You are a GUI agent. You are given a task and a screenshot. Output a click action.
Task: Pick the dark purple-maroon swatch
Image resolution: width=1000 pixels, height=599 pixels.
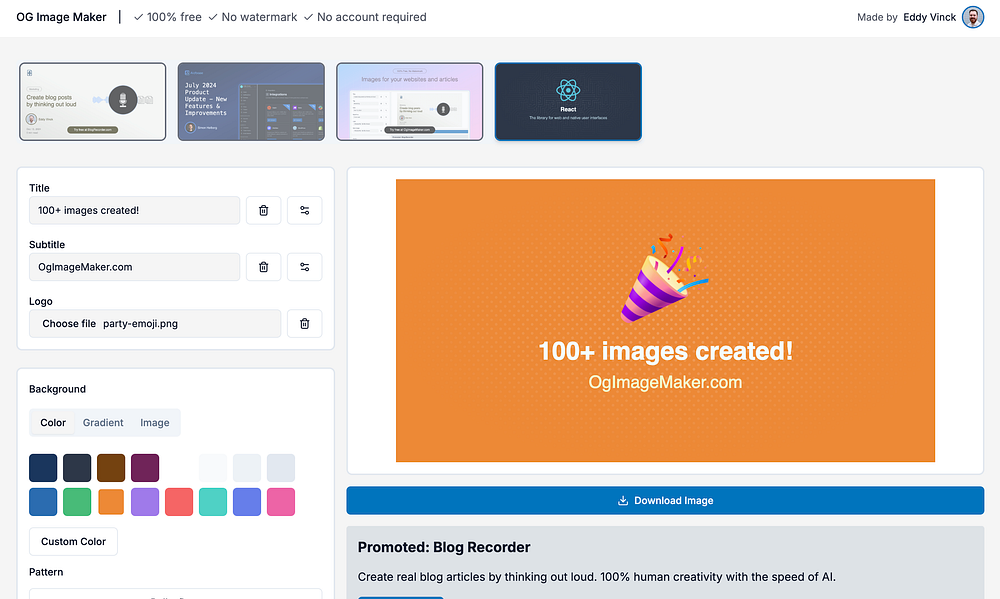[145, 468]
